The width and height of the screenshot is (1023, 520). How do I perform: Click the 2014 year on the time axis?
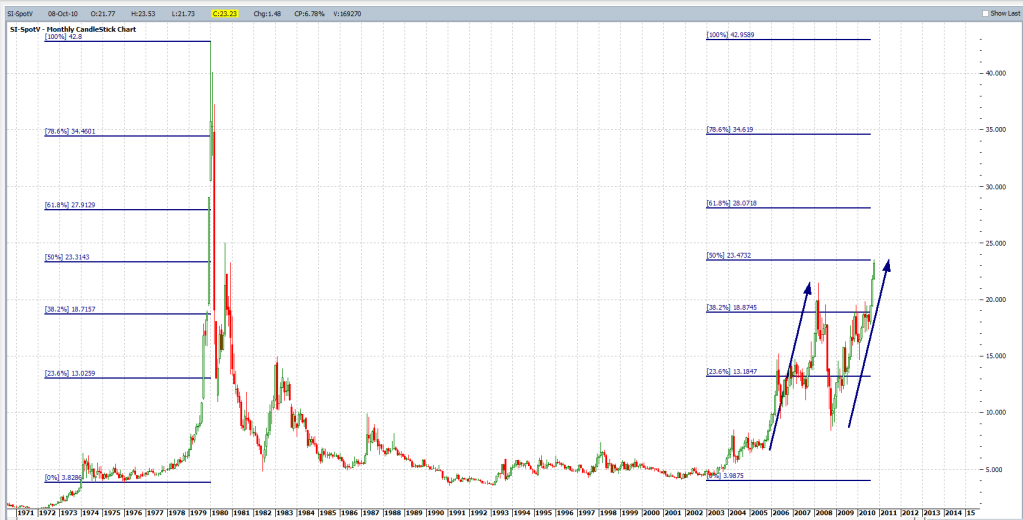tap(953, 513)
